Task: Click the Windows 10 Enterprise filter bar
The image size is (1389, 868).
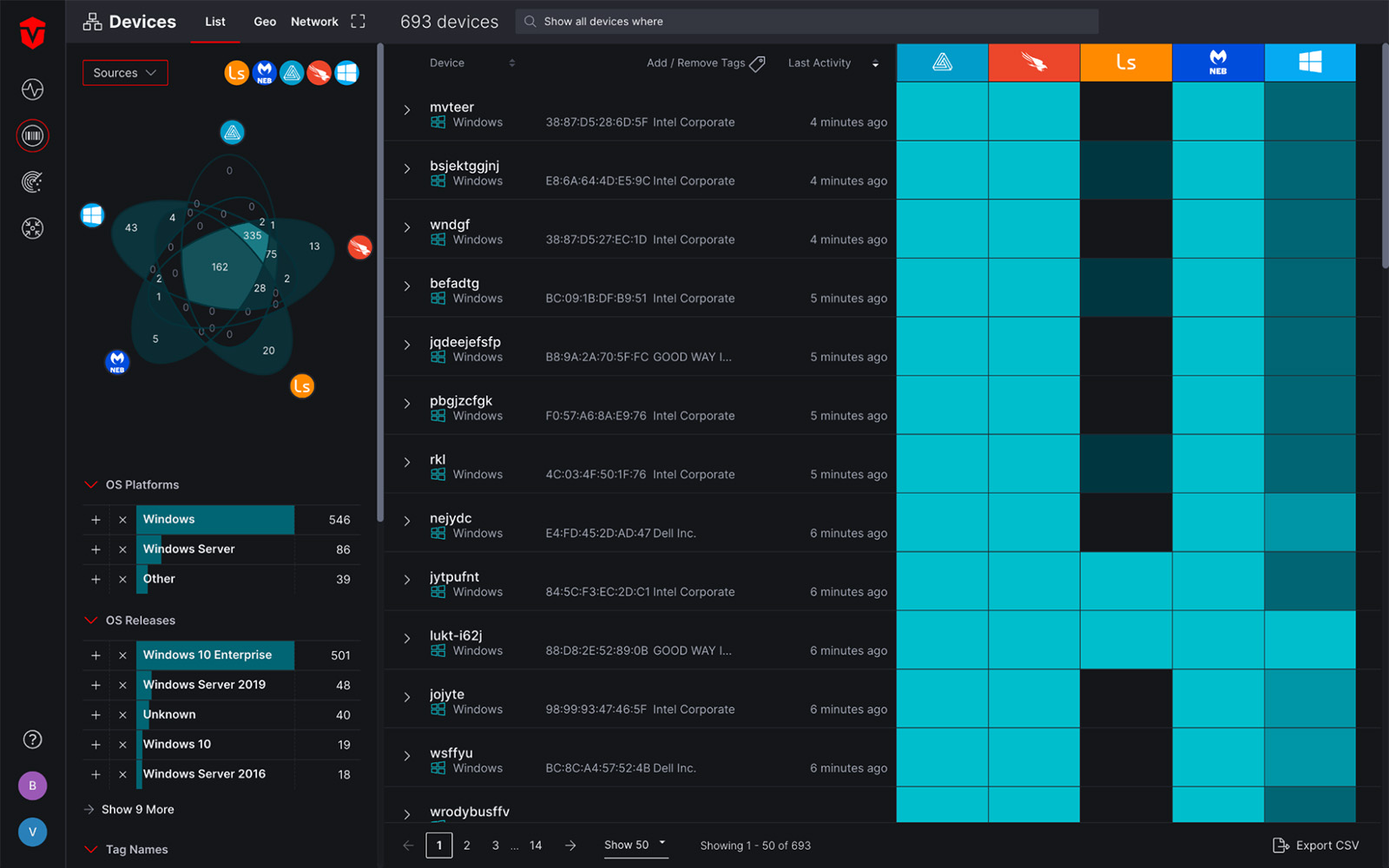Action: pyautogui.click(x=215, y=655)
